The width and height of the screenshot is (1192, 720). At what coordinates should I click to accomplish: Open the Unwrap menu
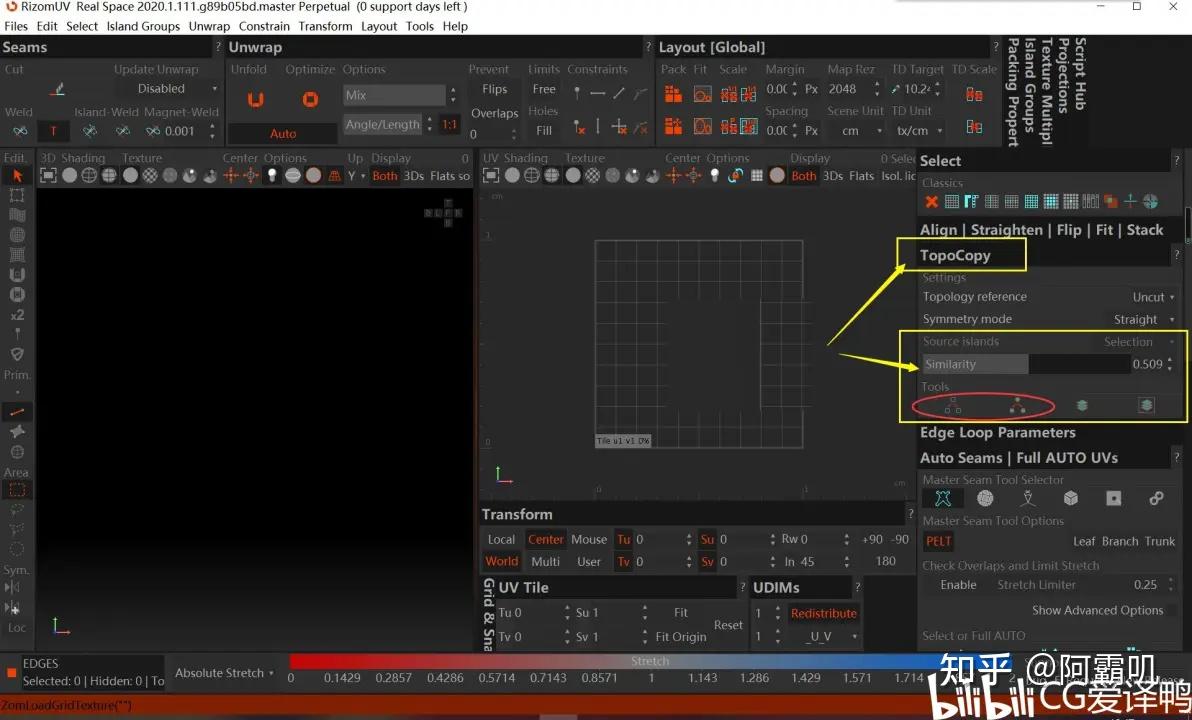click(209, 26)
